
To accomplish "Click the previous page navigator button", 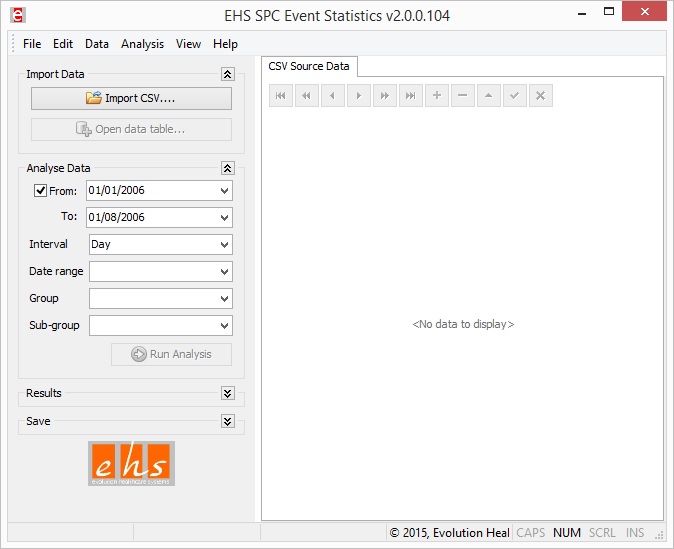I will point(307,96).
